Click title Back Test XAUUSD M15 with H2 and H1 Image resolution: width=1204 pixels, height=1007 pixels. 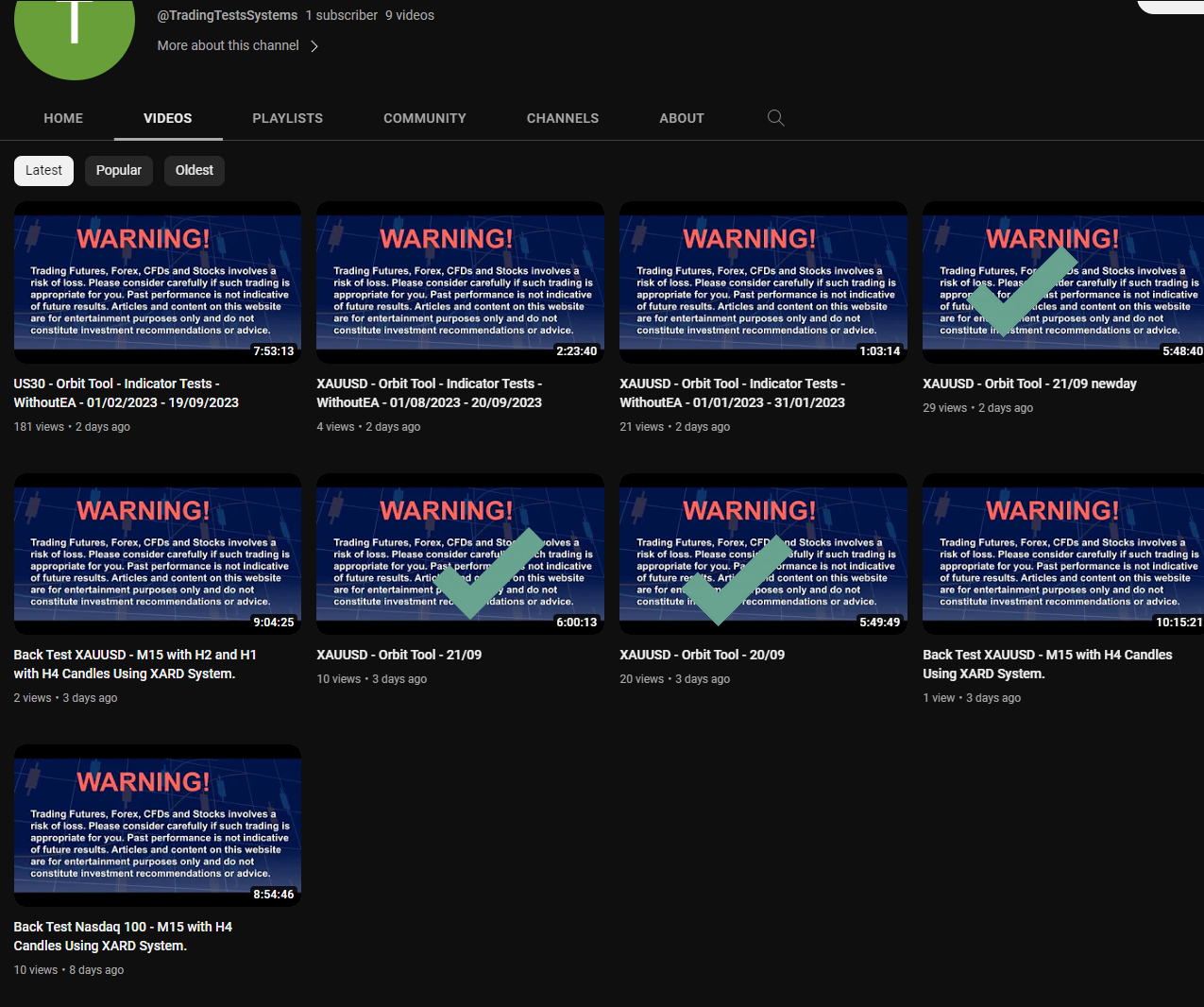point(135,664)
